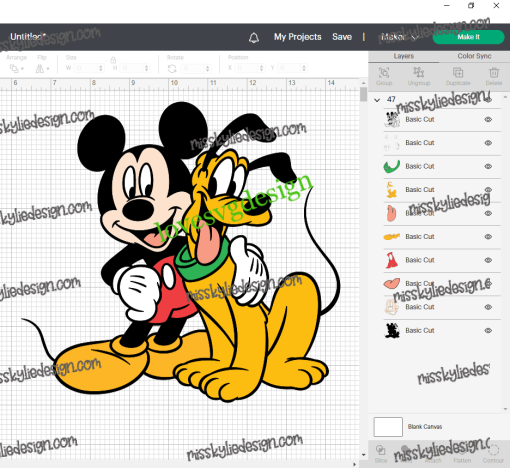
Task: Toggle visibility of green collar layer
Action: (x=488, y=166)
